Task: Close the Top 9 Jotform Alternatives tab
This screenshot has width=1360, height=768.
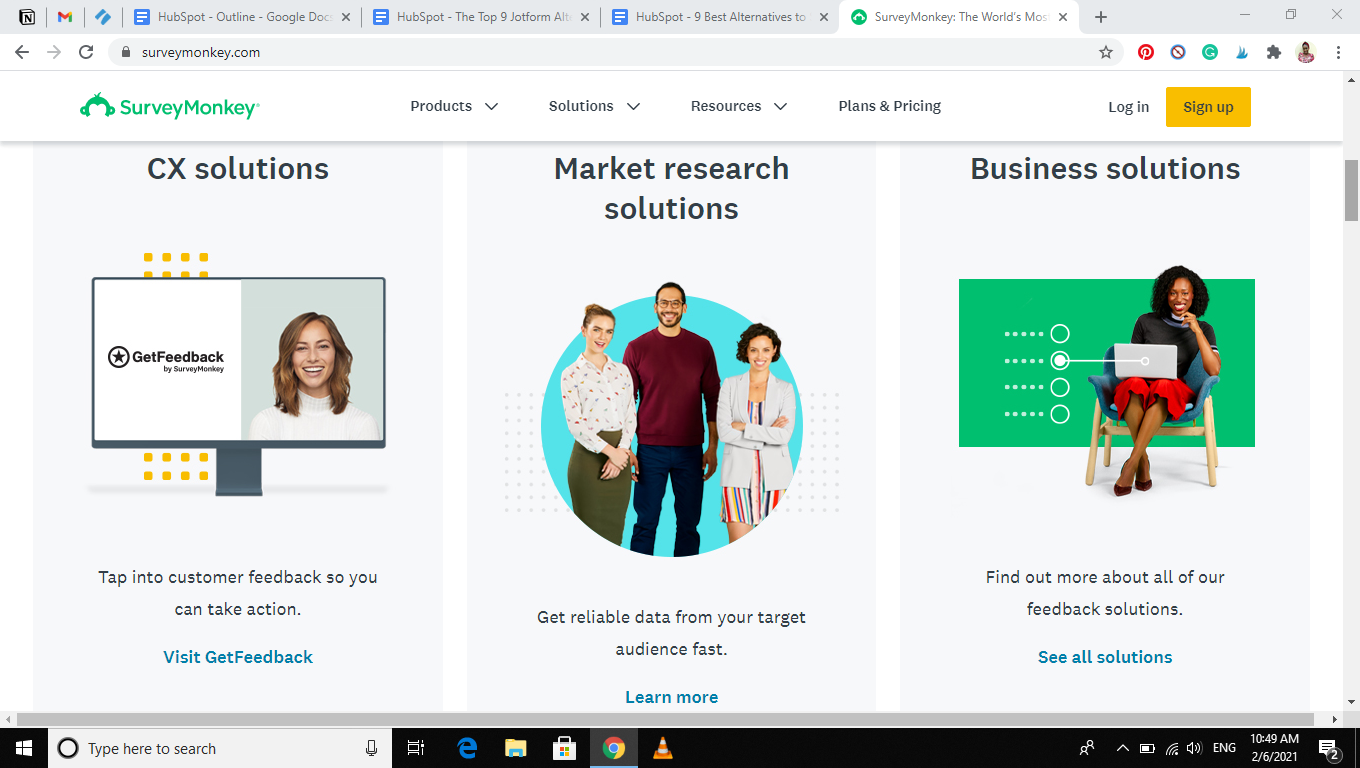Action: click(x=585, y=17)
